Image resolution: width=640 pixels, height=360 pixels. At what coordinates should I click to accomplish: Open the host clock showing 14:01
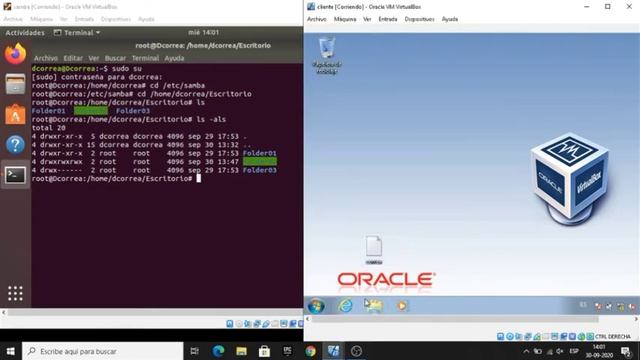(599, 351)
